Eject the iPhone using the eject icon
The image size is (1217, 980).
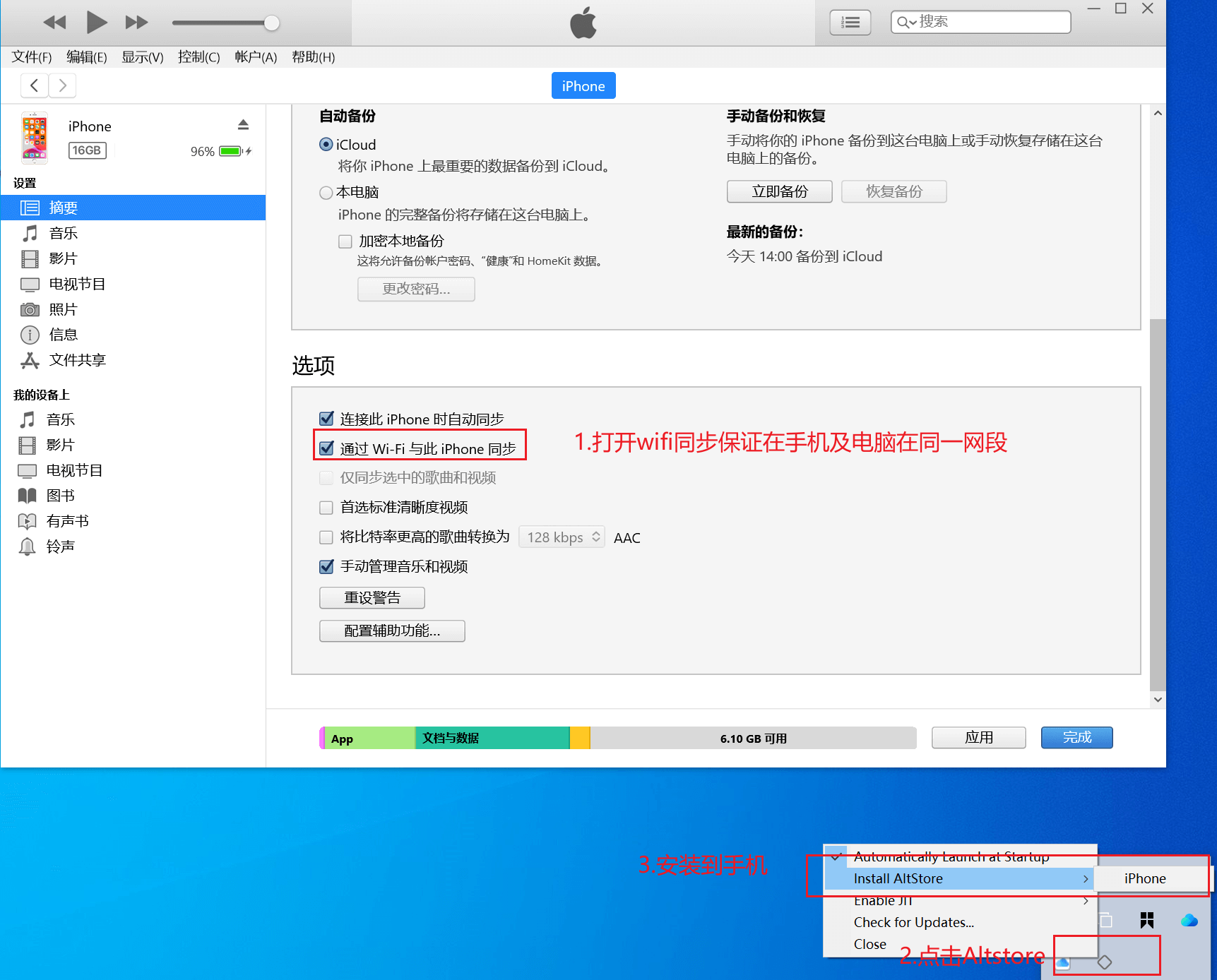[243, 125]
